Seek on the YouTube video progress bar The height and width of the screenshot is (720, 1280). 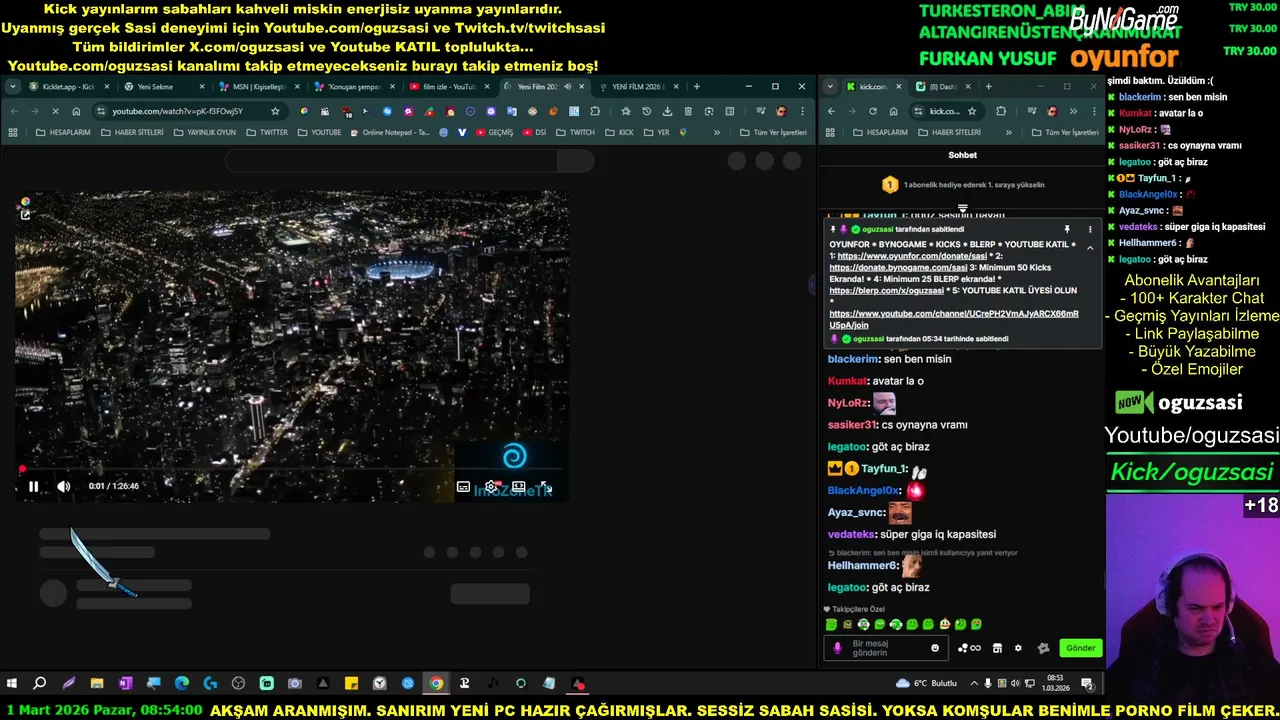click(x=291, y=469)
